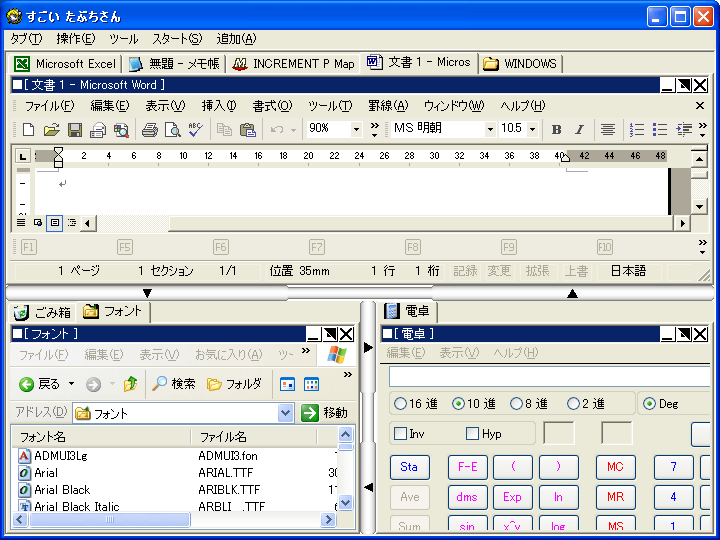Screen dimensions: 720x540
Task: Enable the Inv checkbox in calculator
Action: tap(400, 433)
